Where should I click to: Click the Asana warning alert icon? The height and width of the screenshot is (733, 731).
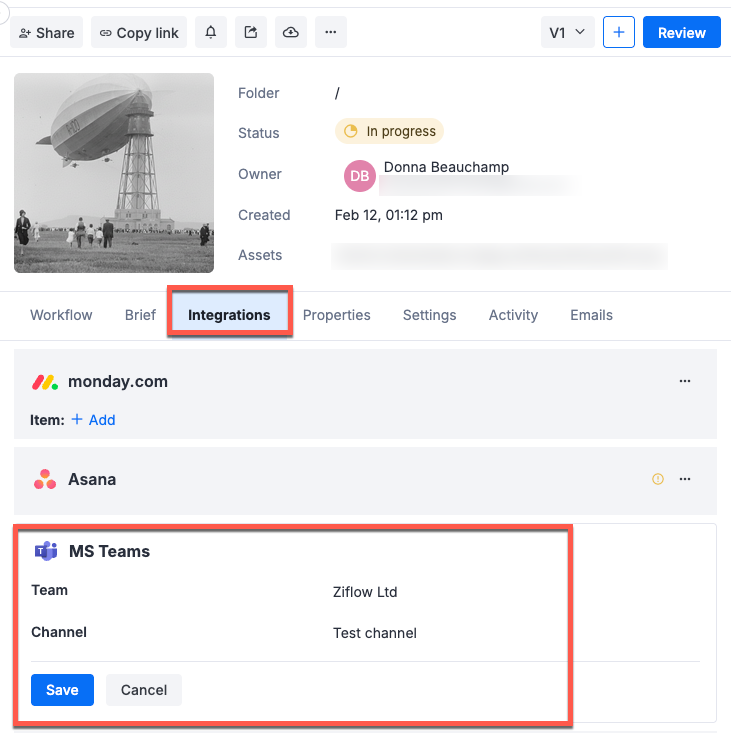click(658, 479)
